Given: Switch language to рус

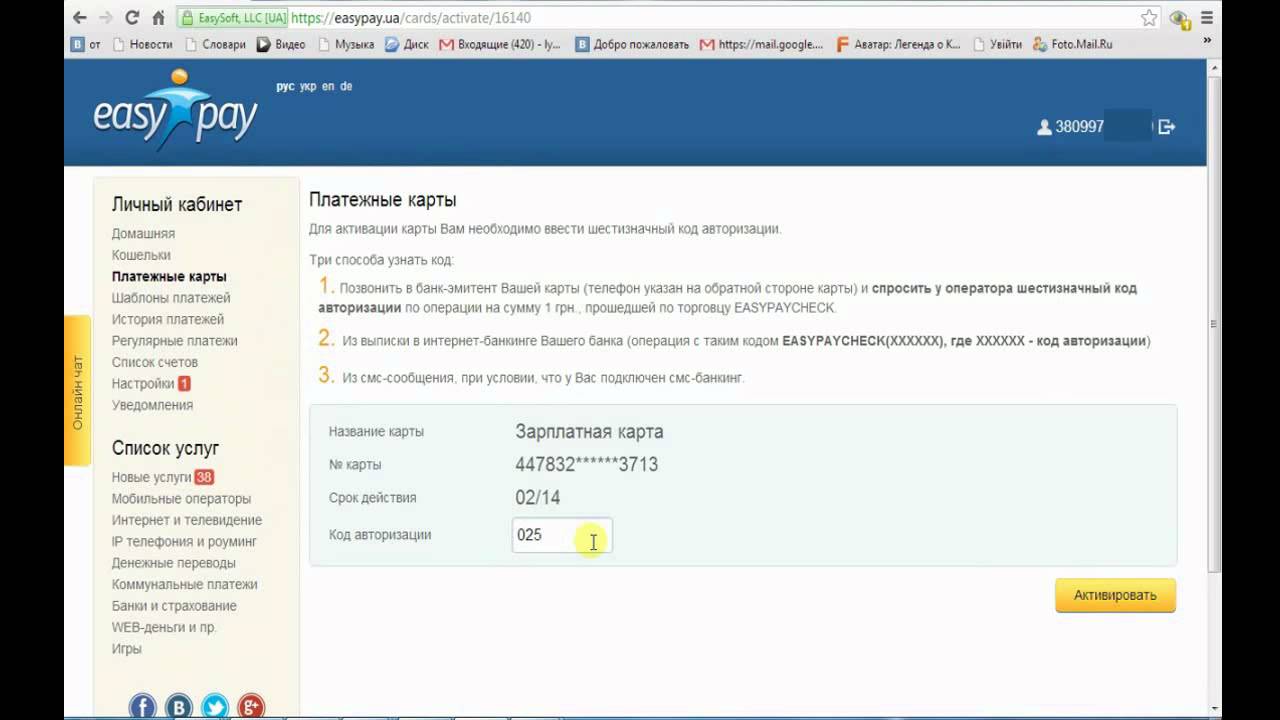Looking at the screenshot, I should 285,87.
